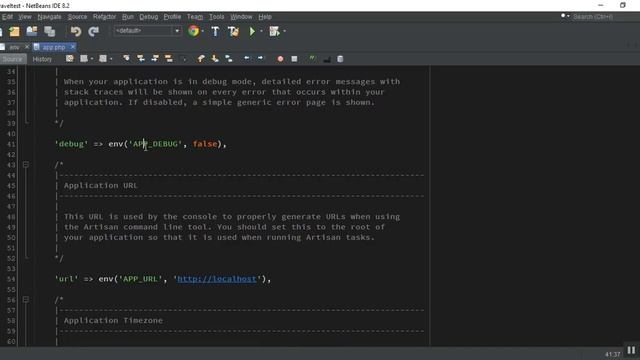The width and height of the screenshot is (640, 360).
Task: Click Find Previous Occurrence icon
Action: [141, 59]
